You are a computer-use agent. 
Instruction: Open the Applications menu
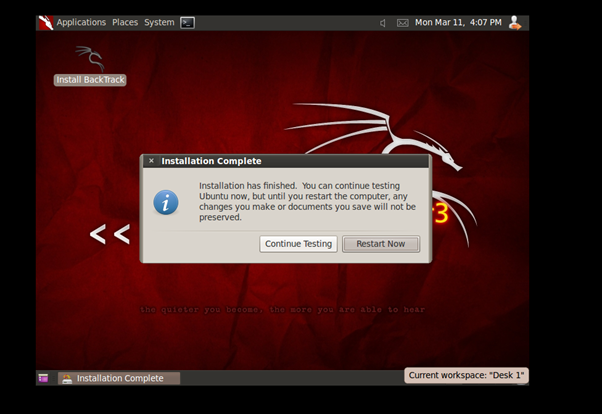pyautogui.click(x=81, y=22)
